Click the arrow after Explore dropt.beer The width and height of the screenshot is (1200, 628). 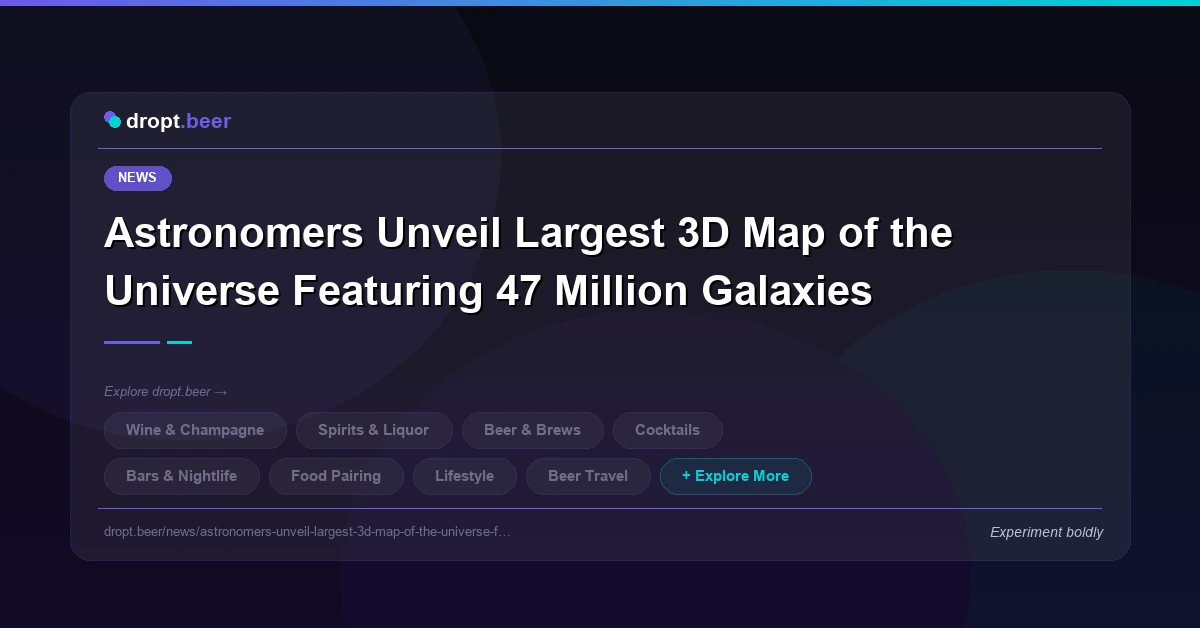click(x=222, y=392)
